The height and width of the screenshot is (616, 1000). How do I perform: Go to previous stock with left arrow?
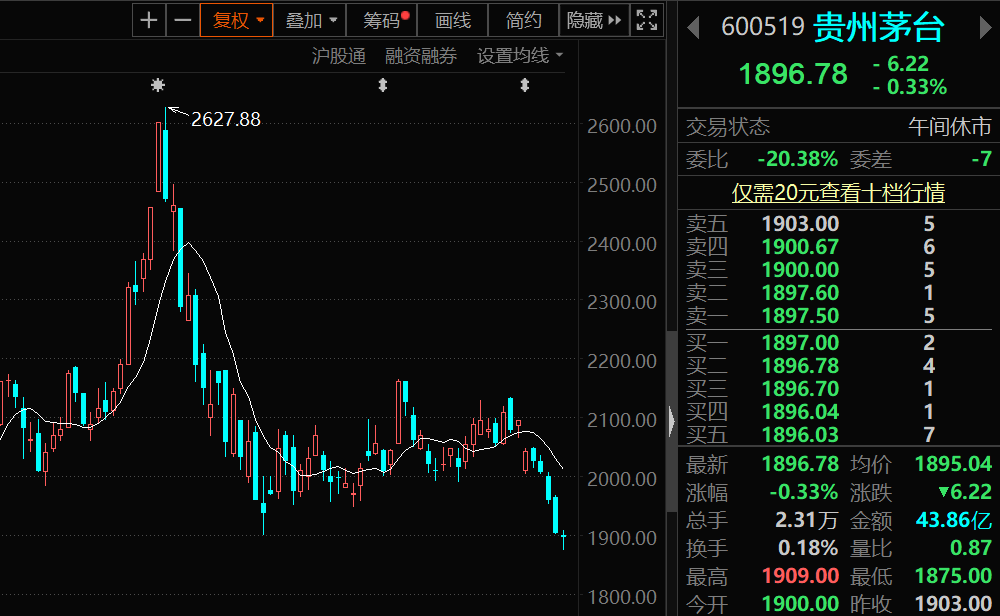tap(694, 28)
